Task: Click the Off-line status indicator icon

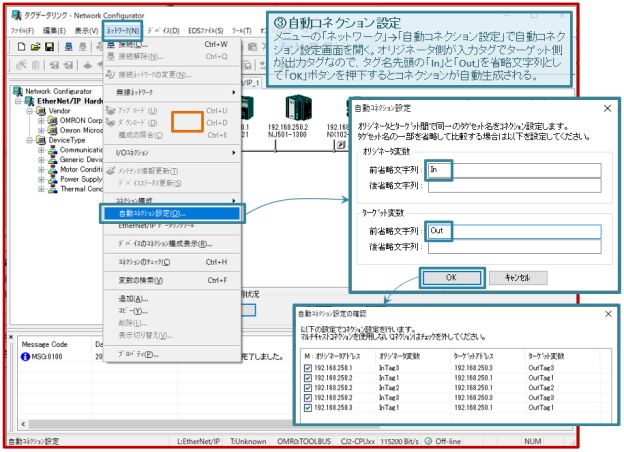Action: [428, 441]
